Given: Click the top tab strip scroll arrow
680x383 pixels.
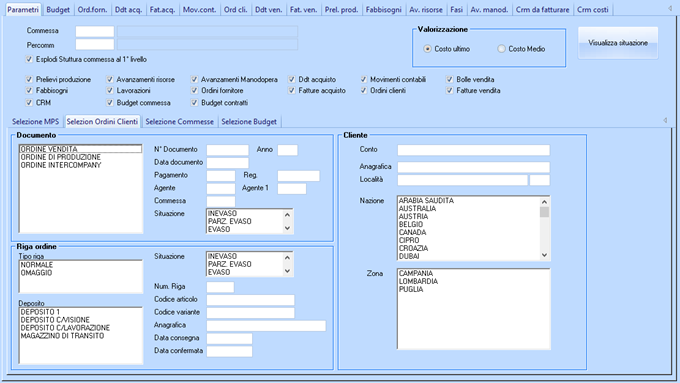Looking at the screenshot, I should [670, 9].
